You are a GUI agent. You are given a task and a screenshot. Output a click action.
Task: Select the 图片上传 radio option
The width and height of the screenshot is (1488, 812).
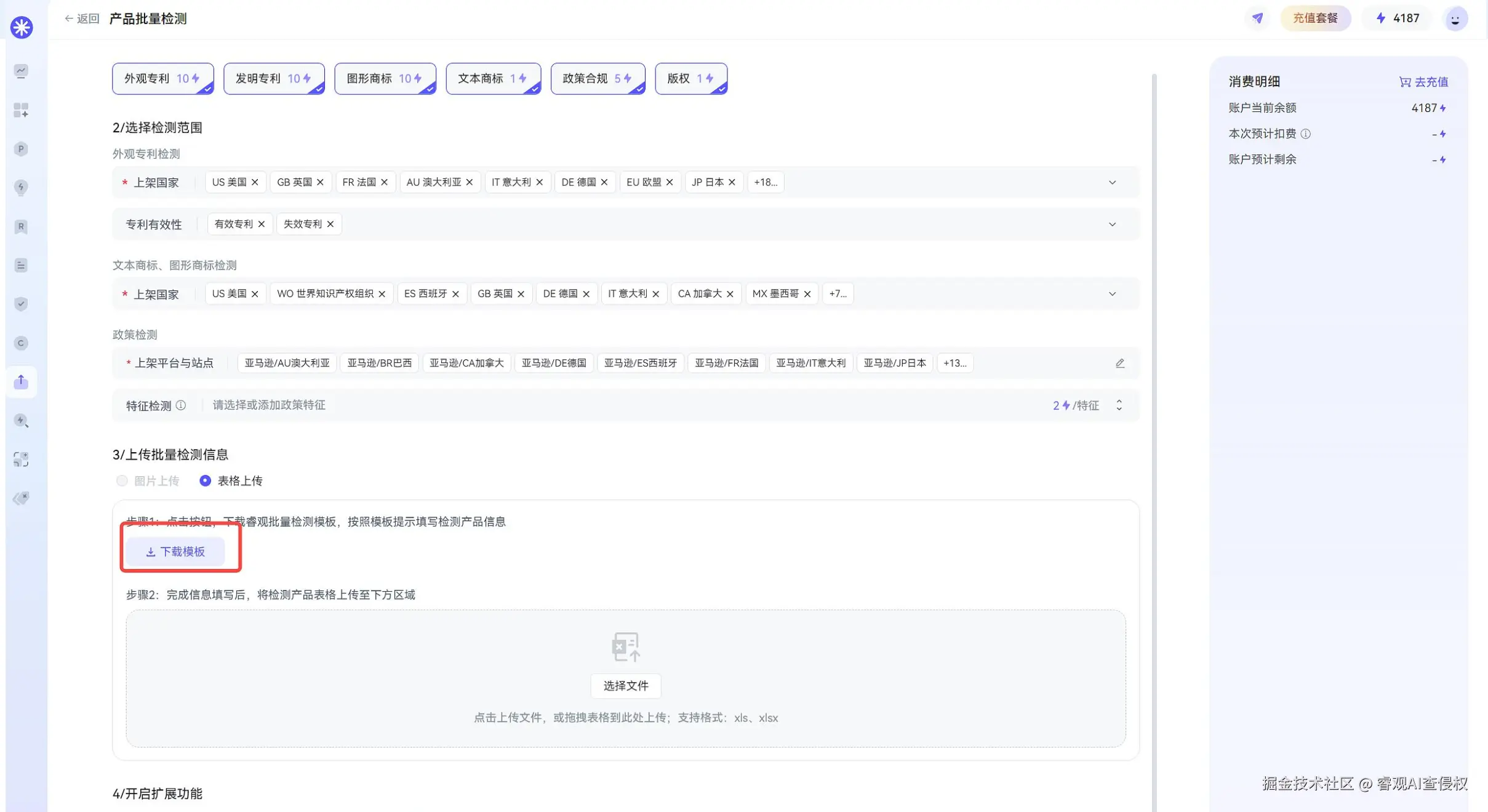pos(122,481)
